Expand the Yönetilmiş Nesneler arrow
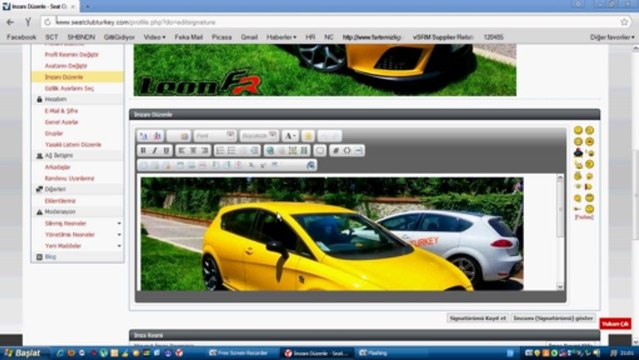Image resolution: width=639 pixels, height=360 pixels. pos(119,235)
